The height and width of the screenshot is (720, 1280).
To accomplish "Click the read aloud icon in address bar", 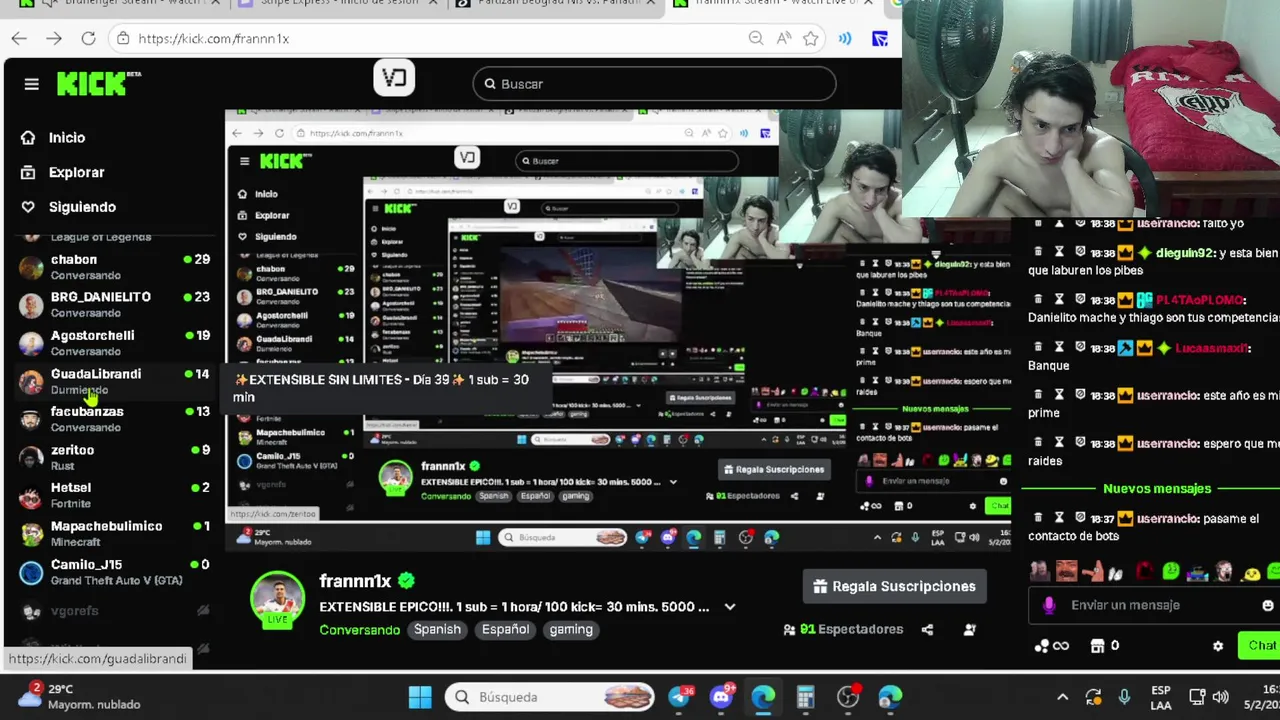I will (x=784, y=38).
